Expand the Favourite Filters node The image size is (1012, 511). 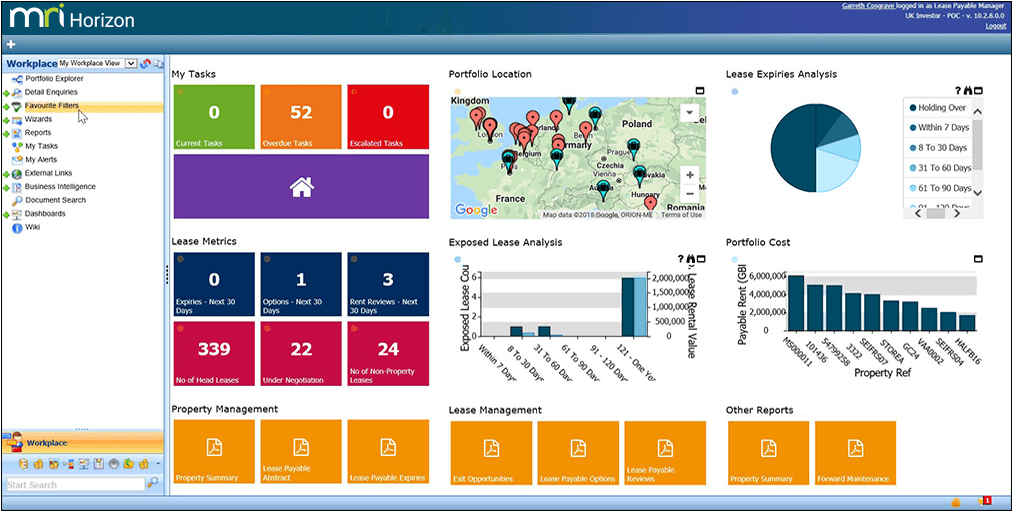[x=6, y=106]
